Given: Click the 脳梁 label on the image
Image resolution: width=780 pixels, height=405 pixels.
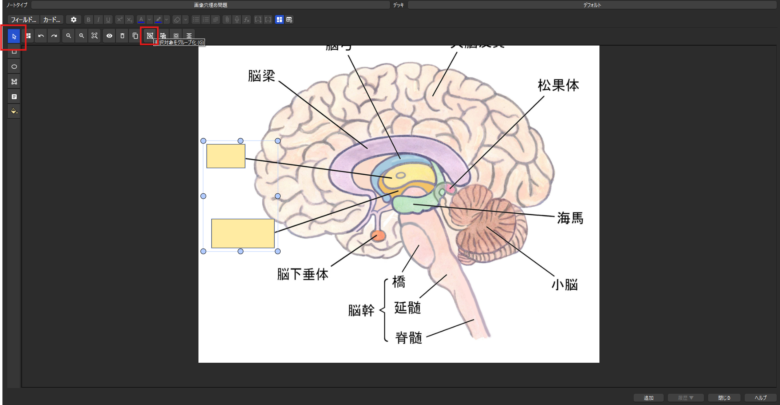Looking at the screenshot, I should pyautogui.click(x=261, y=76).
